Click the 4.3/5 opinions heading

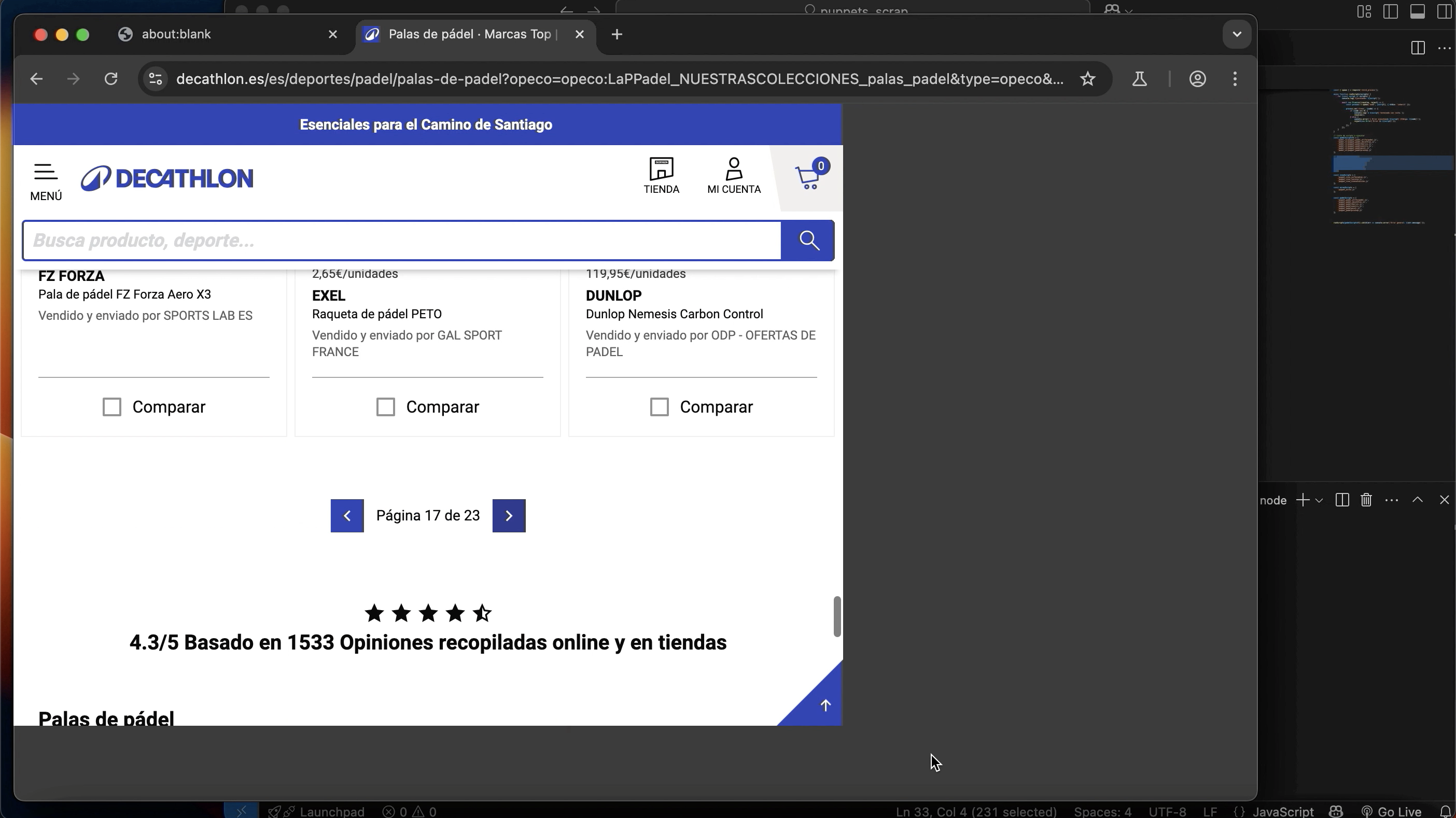coord(428,643)
